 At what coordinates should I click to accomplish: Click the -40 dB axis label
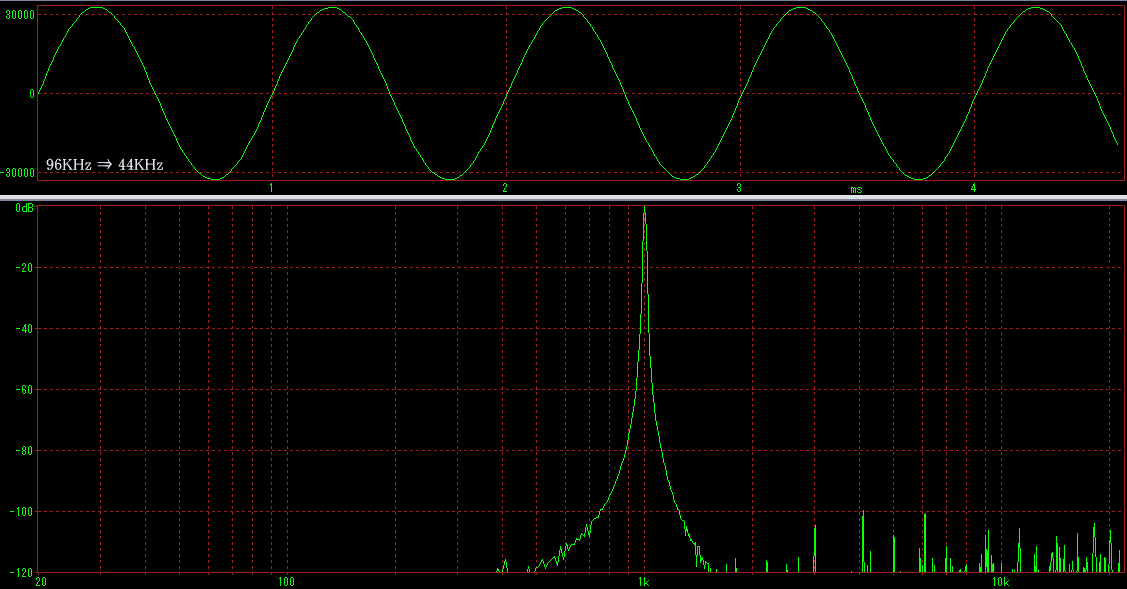tap(24, 329)
